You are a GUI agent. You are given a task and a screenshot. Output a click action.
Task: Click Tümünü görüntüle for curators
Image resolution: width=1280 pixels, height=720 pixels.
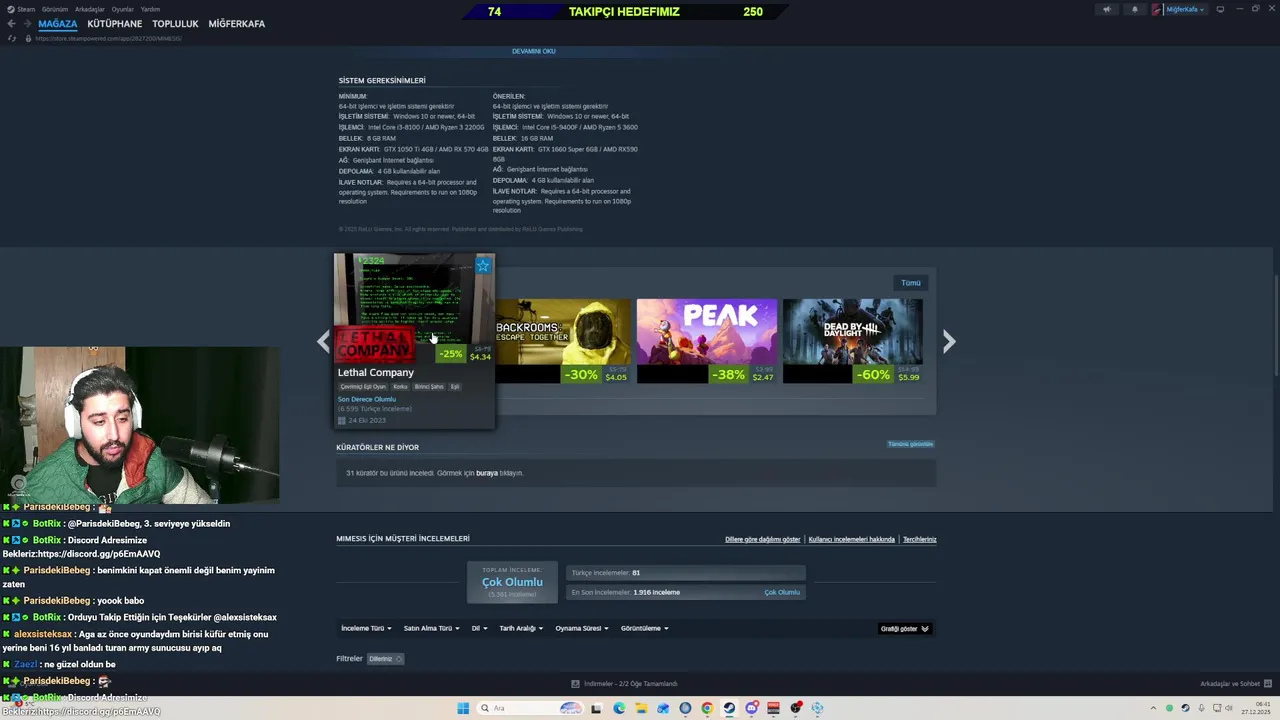(x=910, y=444)
